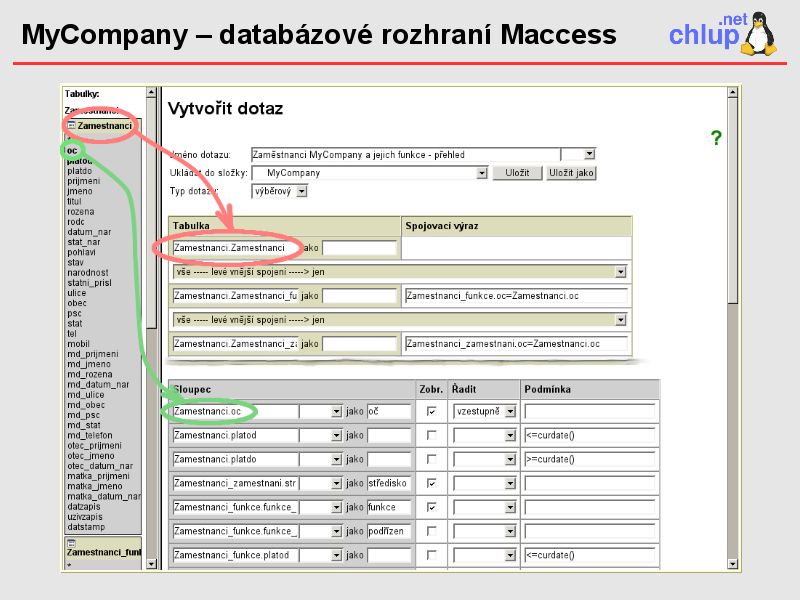The width and height of the screenshot is (800, 600).
Task: Select the statni_prisl field in table list
Action: 89,283
